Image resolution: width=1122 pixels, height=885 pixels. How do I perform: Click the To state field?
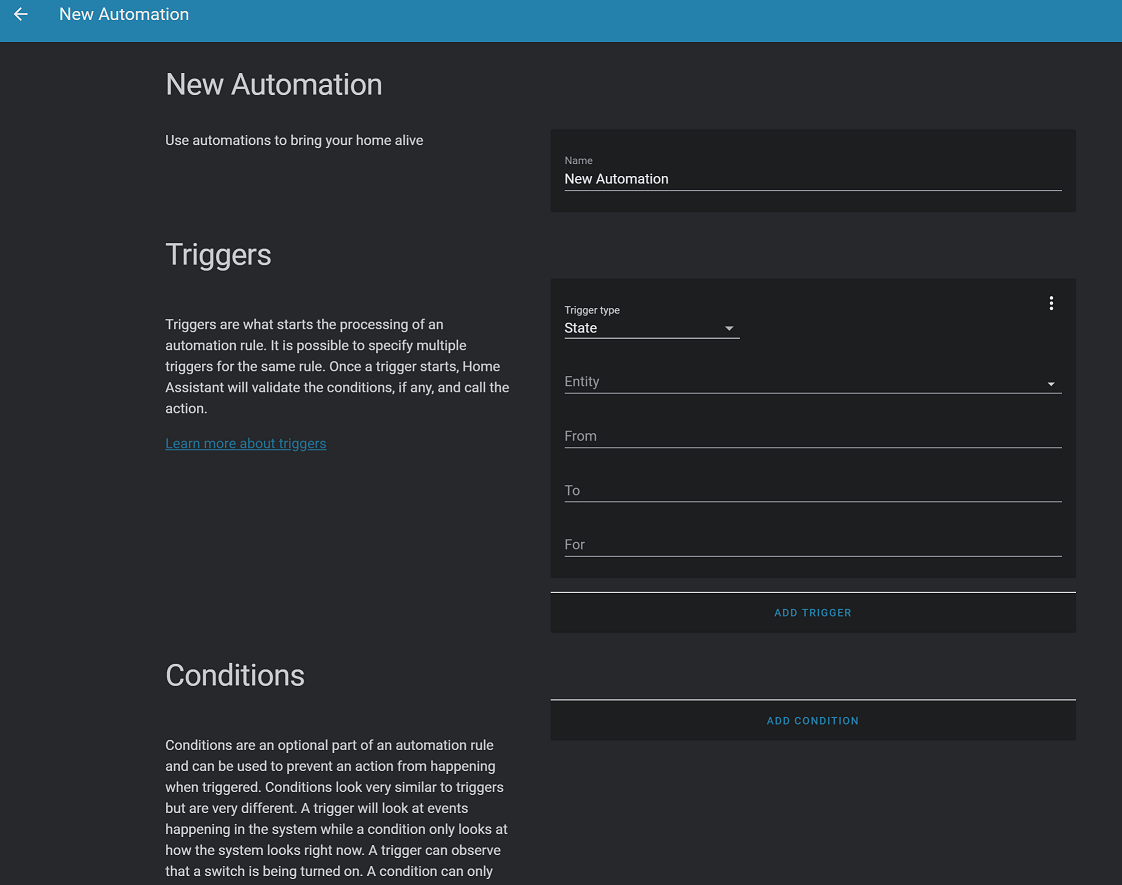[x=812, y=490]
